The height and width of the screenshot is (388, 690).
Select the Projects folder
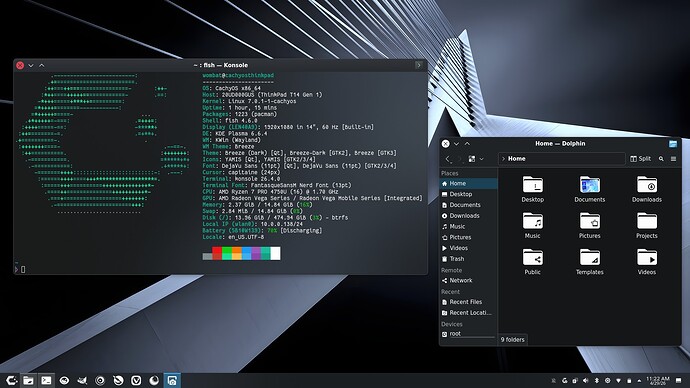[x=646, y=225]
